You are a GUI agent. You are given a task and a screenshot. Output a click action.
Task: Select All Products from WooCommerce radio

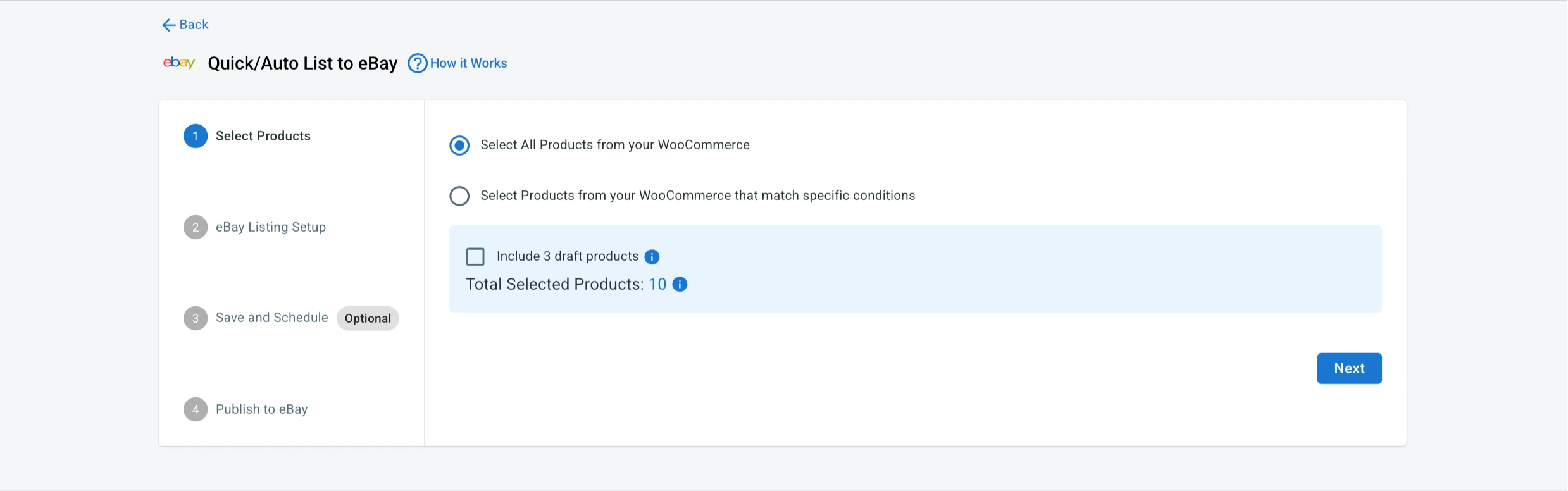[459, 146]
